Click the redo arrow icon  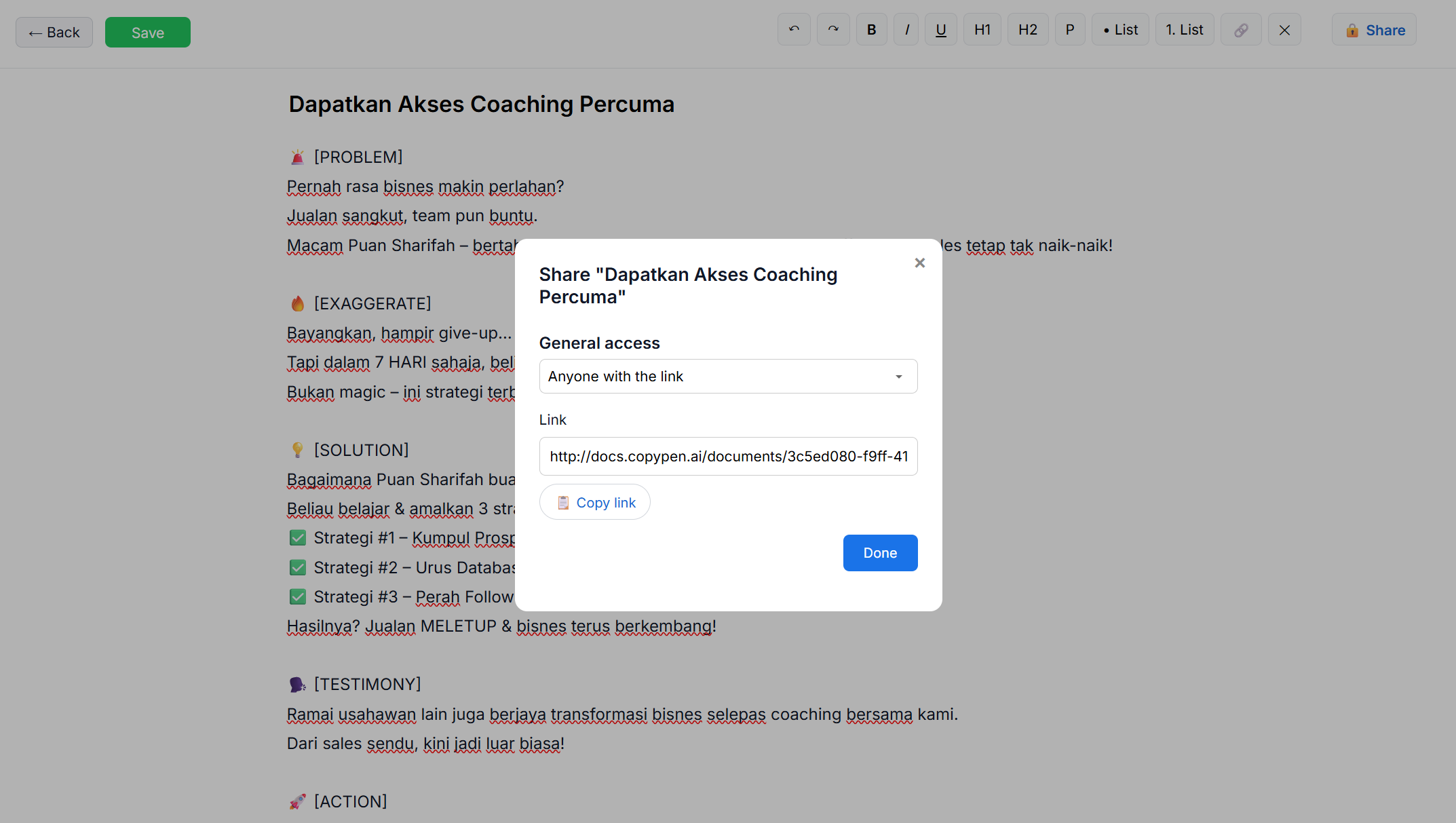pyautogui.click(x=833, y=30)
